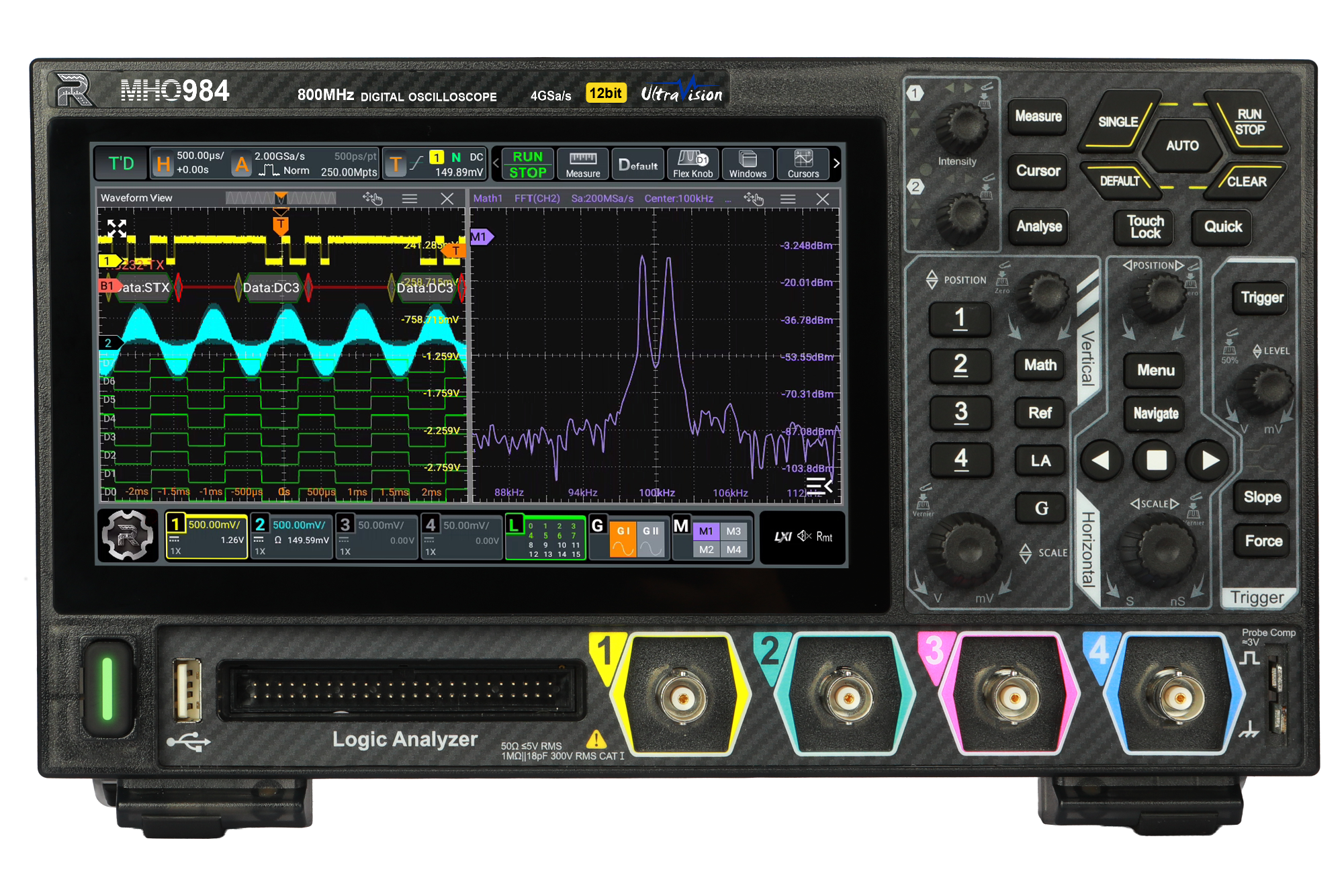
Task: Open the horizontal H timebase box
Action: tap(189, 164)
